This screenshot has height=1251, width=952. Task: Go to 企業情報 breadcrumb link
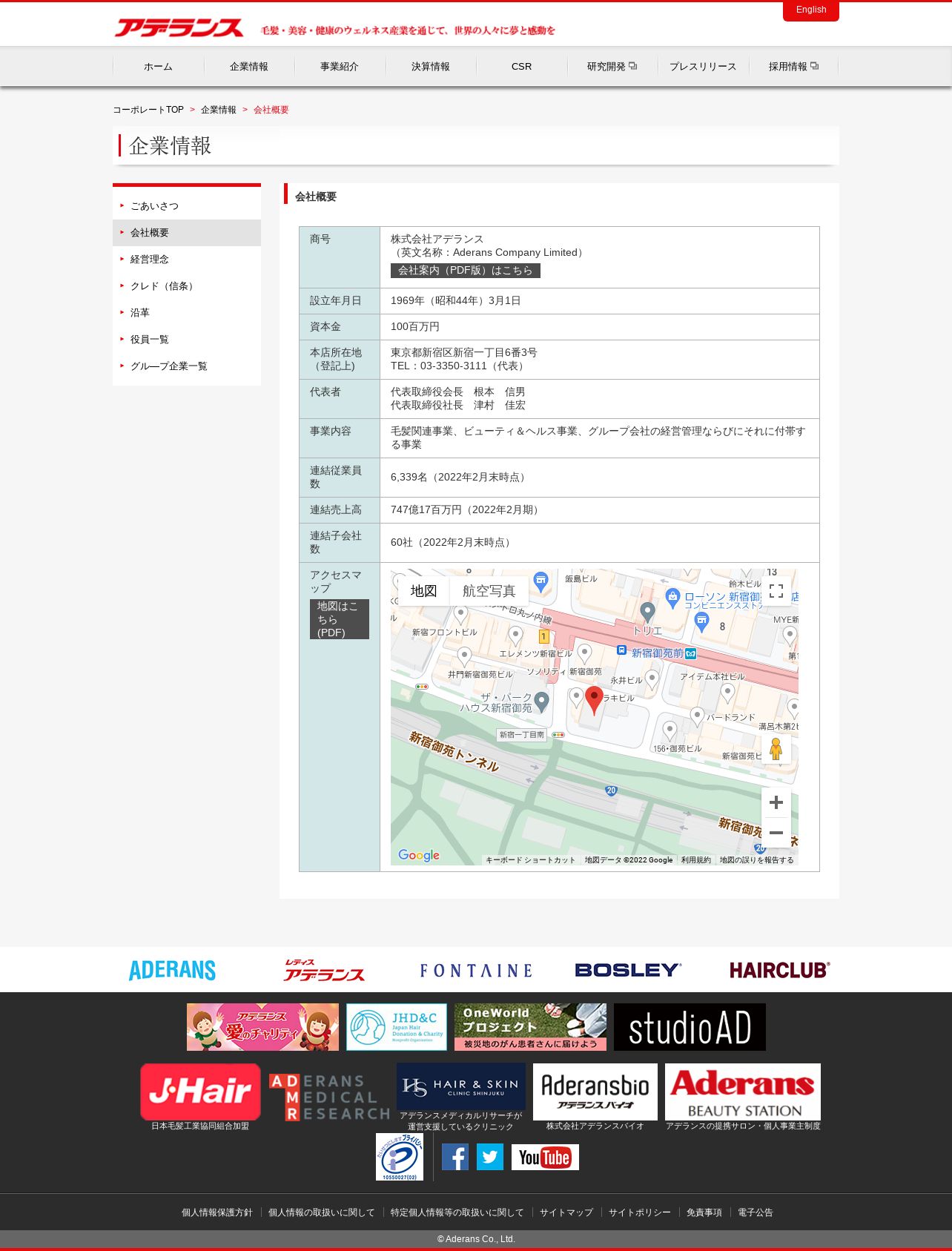[x=219, y=110]
